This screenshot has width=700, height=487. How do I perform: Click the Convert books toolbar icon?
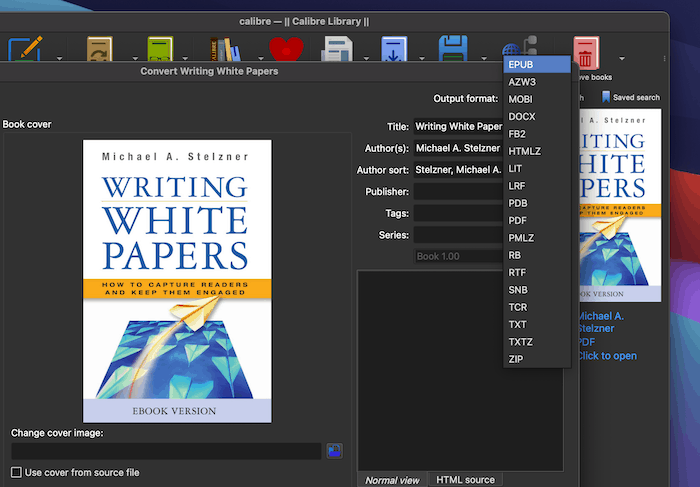pos(99,50)
